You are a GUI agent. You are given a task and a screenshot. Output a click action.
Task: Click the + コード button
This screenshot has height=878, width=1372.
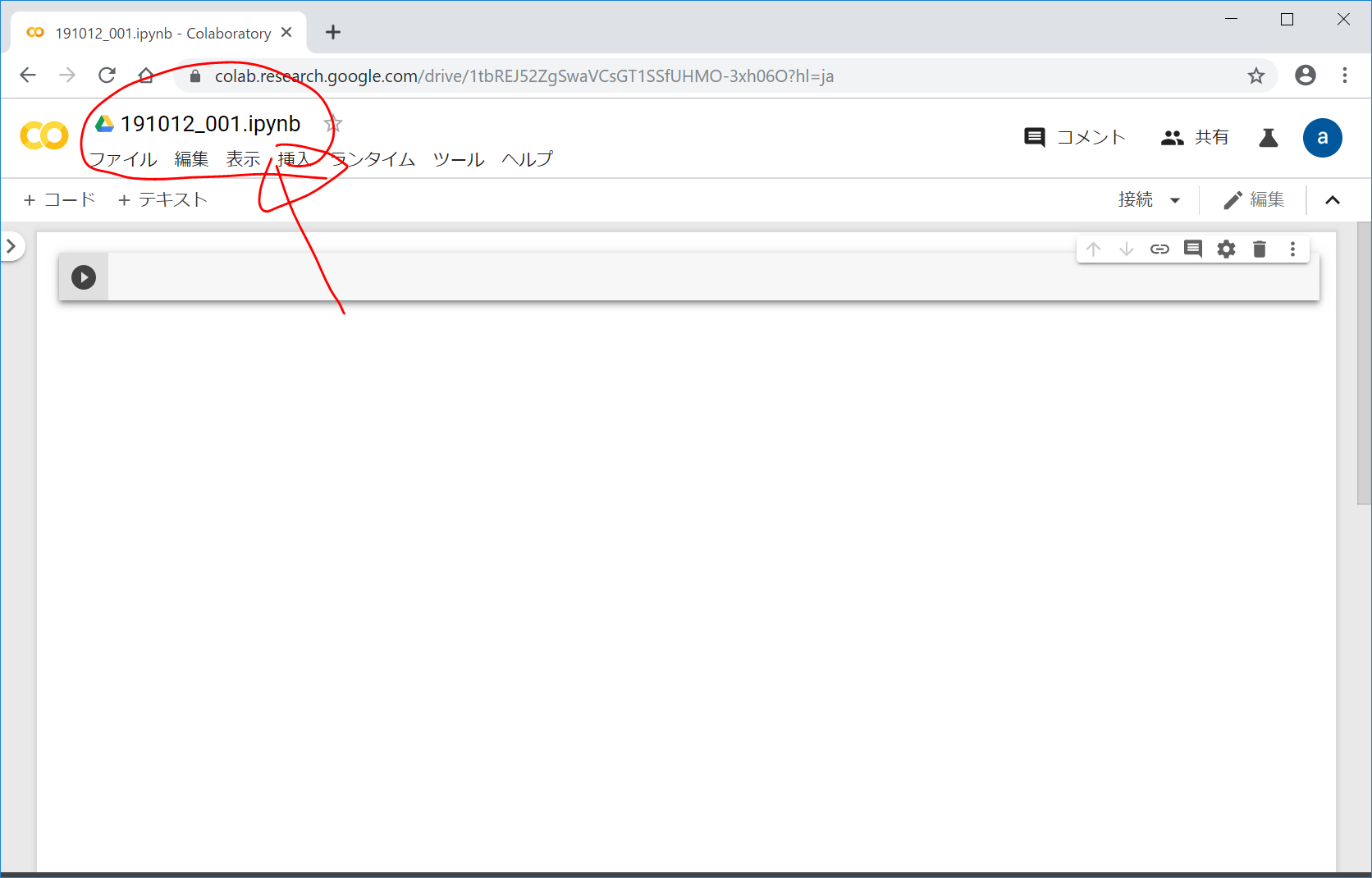pos(60,200)
